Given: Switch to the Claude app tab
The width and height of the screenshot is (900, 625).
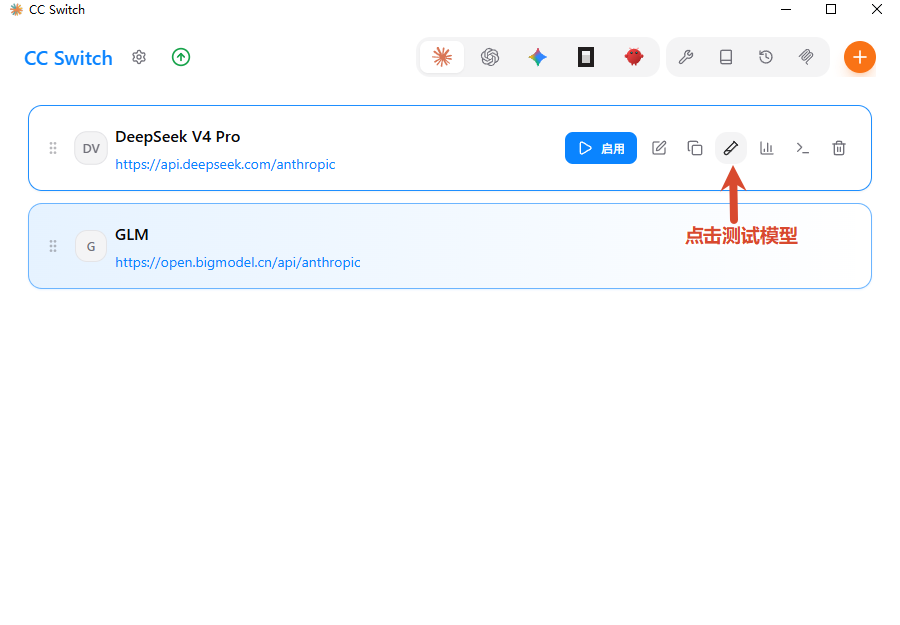Looking at the screenshot, I should (442, 57).
